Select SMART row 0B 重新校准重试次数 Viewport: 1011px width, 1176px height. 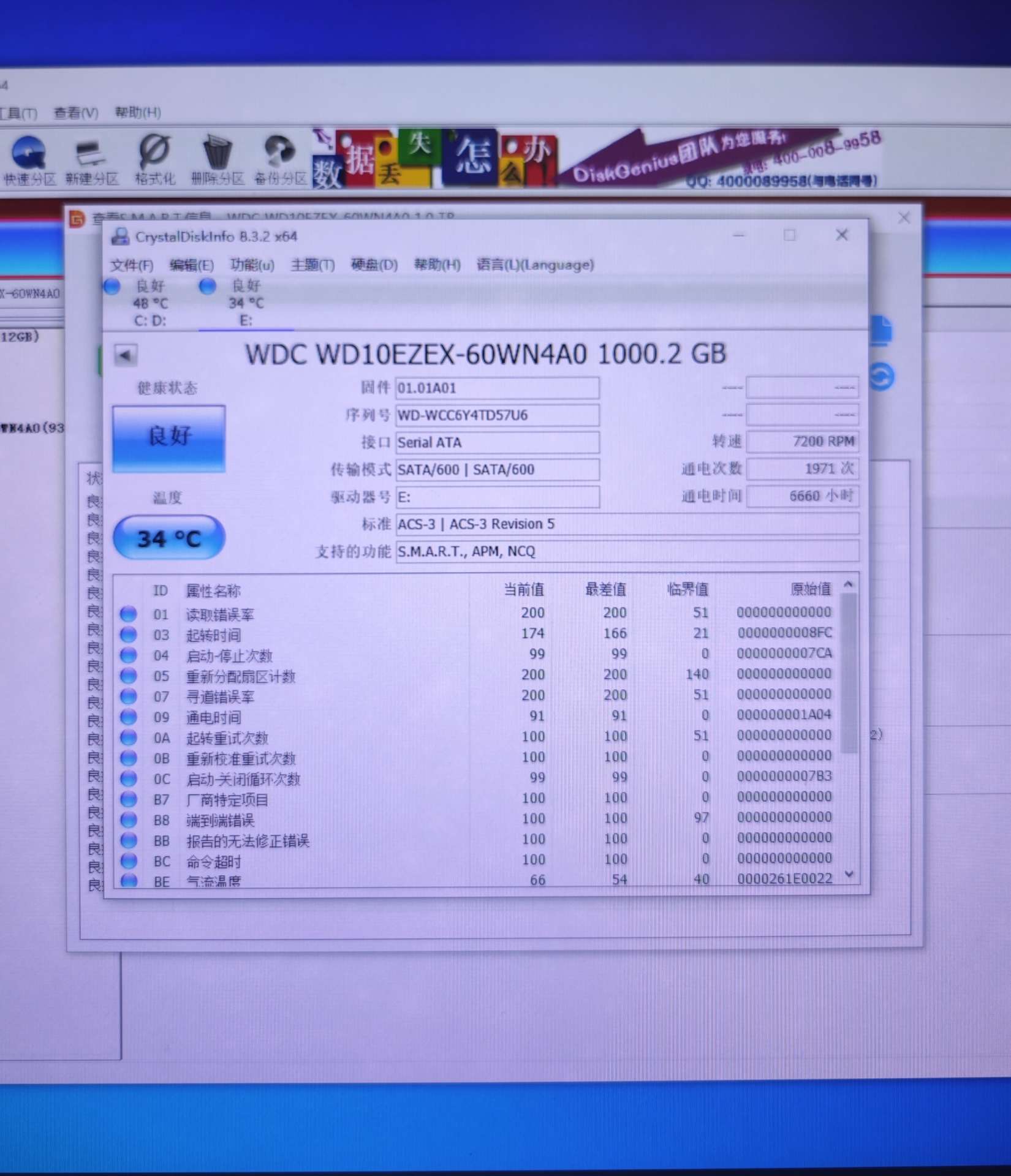477,757
